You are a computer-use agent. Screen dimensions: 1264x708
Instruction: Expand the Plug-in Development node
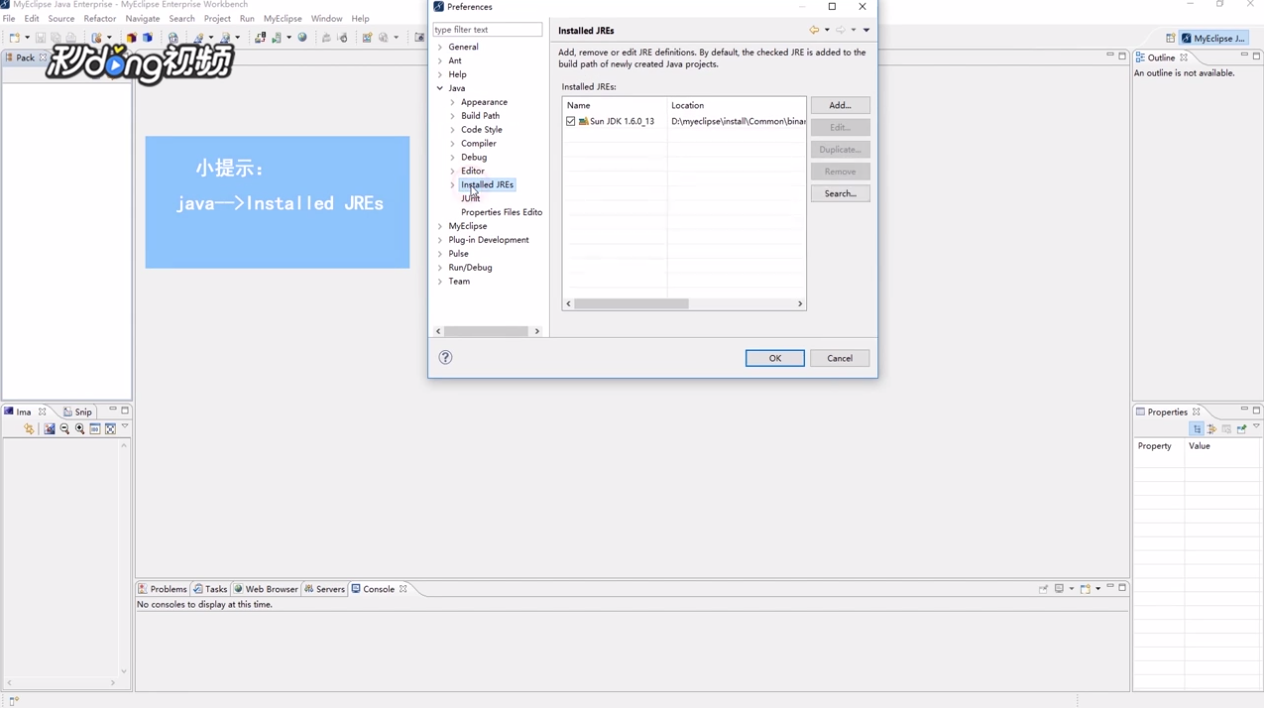click(x=440, y=240)
